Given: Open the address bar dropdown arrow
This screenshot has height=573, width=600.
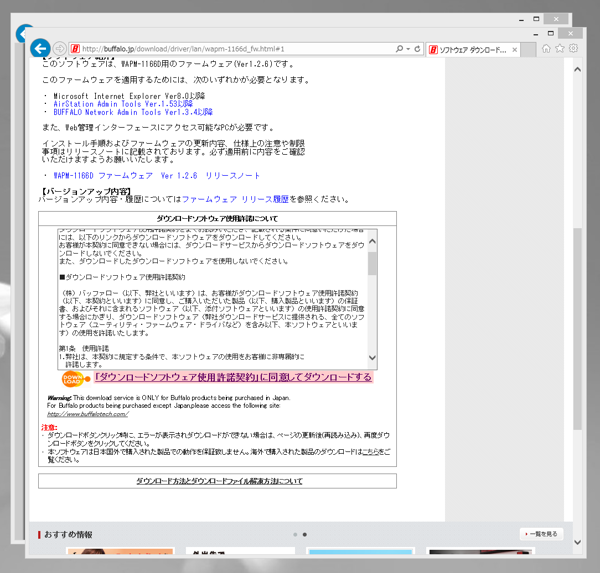Looking at the screenshot, I should (408, 49).
